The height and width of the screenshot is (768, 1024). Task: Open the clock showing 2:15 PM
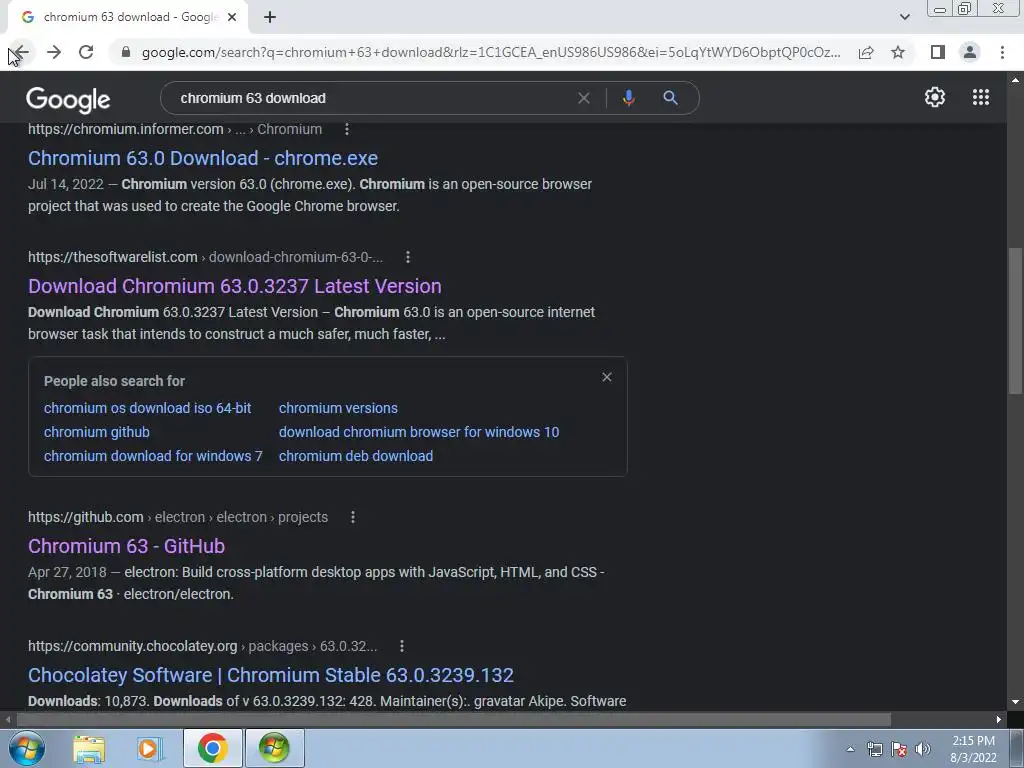click(973, 749)
